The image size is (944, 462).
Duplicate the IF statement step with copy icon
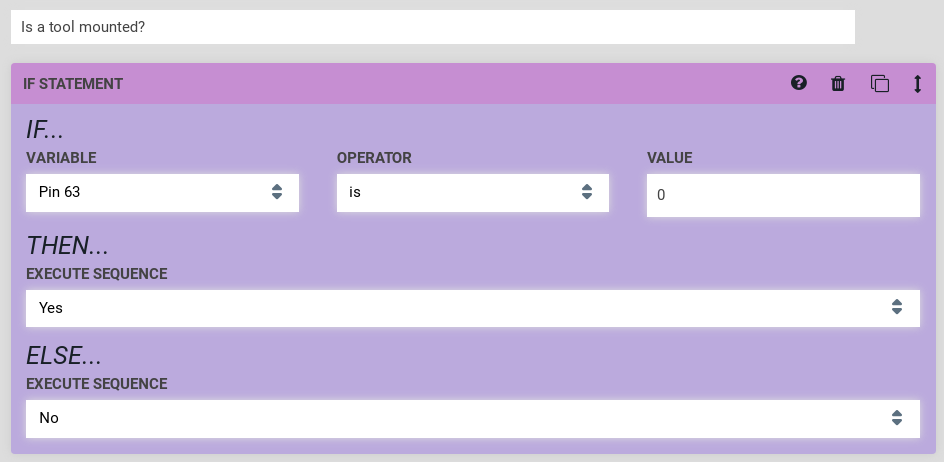(x=879, y=84)
